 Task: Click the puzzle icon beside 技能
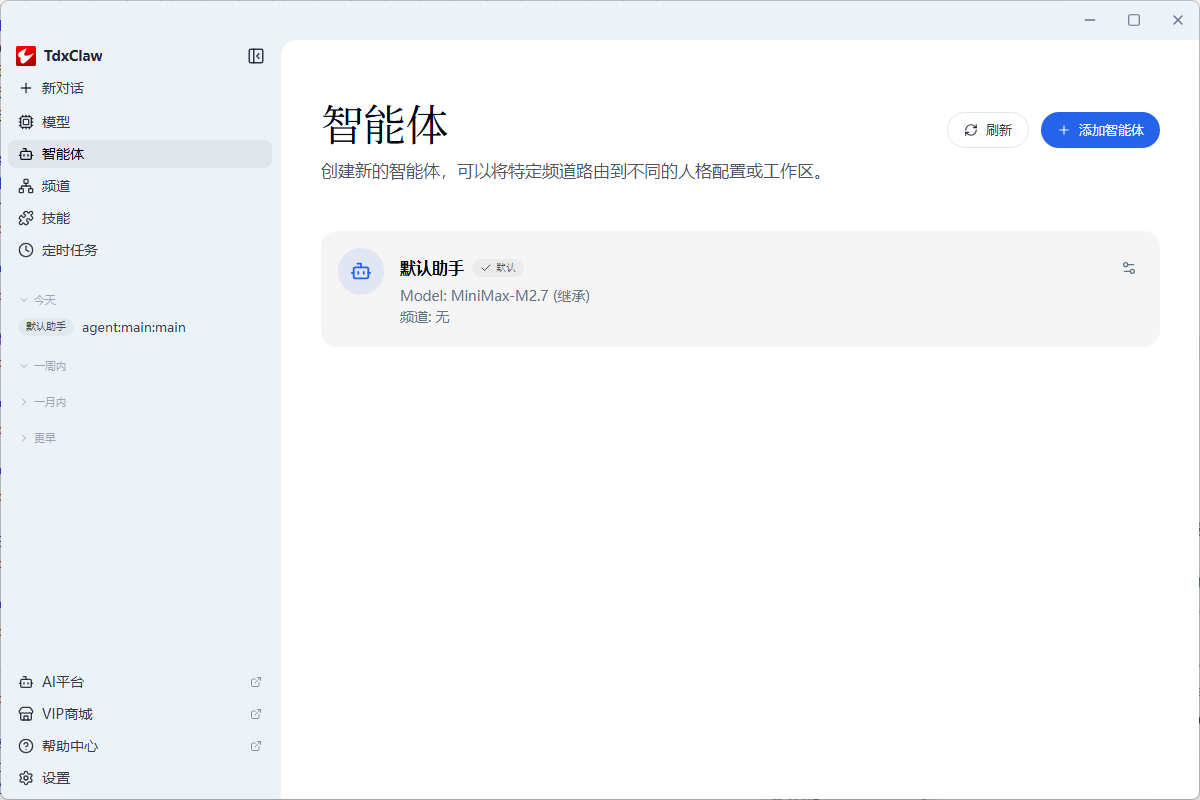[26, 218]
